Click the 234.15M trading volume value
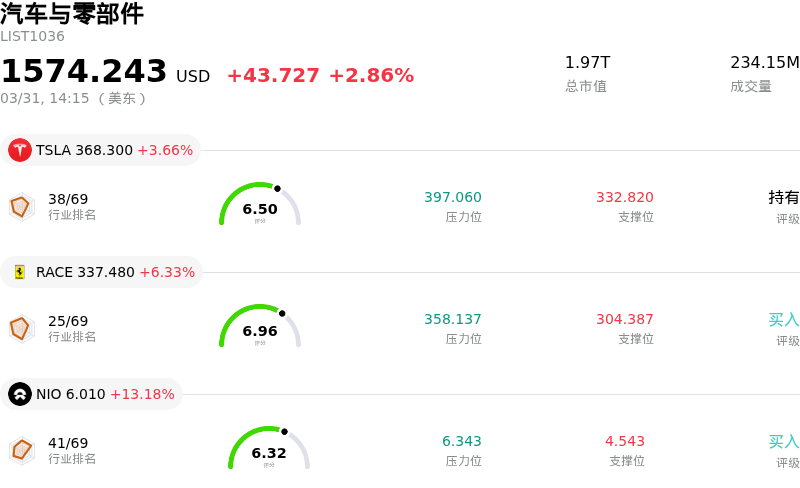 click(x=764, y=63)
